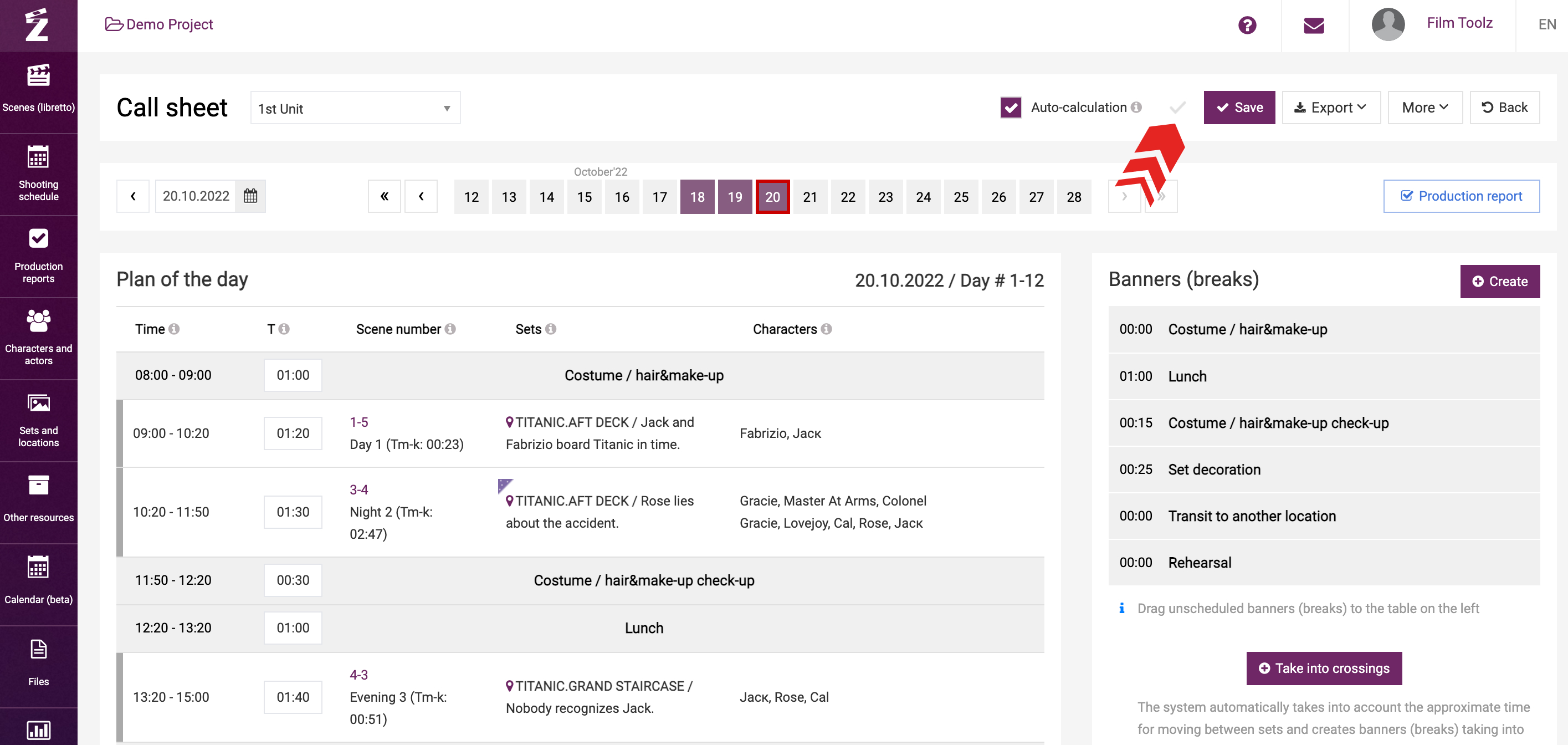Click Take into crossings button

pyautogui.click(x=1323, y=669)
